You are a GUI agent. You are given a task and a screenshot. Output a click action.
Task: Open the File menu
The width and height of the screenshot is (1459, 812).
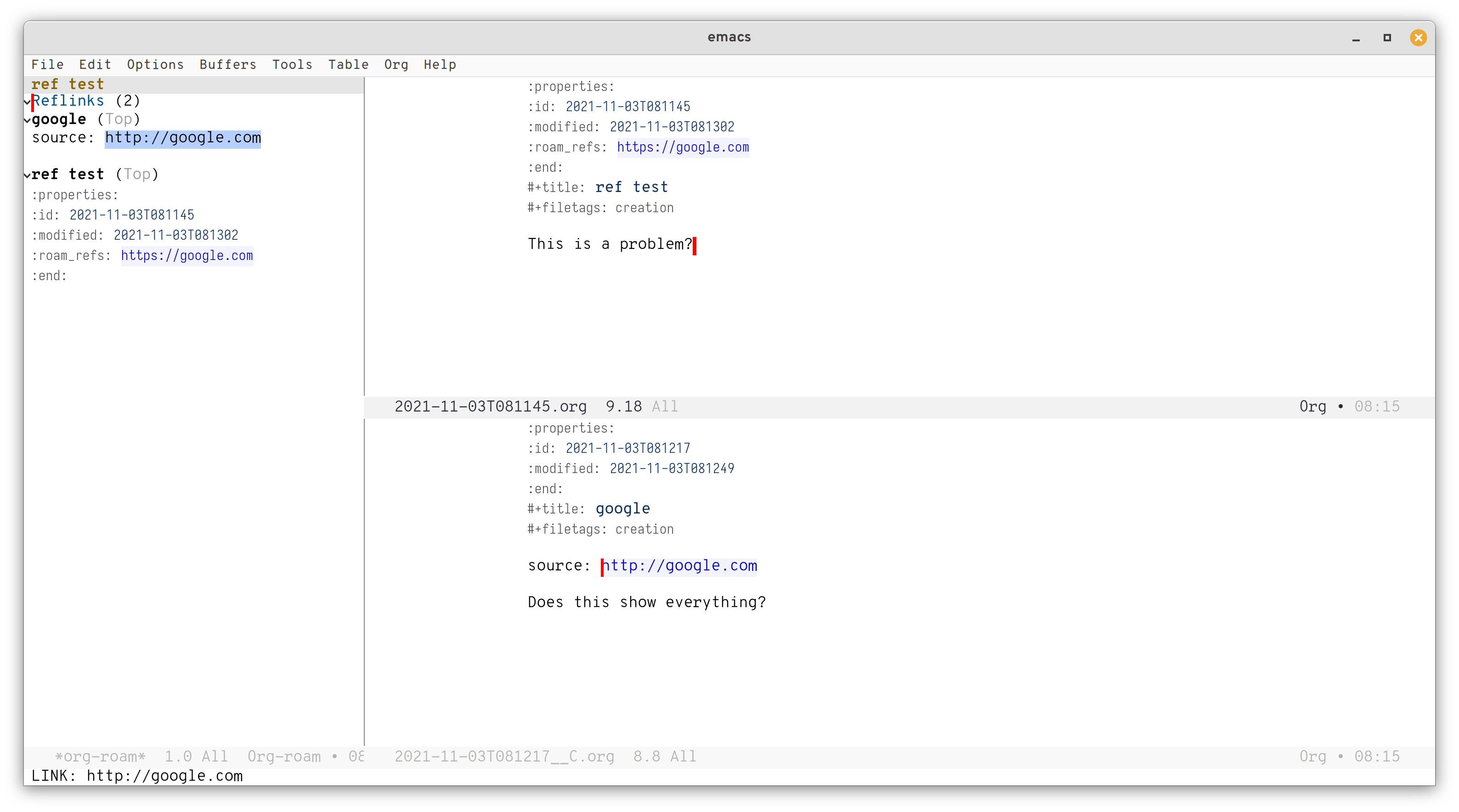click(x=48, y=65)
